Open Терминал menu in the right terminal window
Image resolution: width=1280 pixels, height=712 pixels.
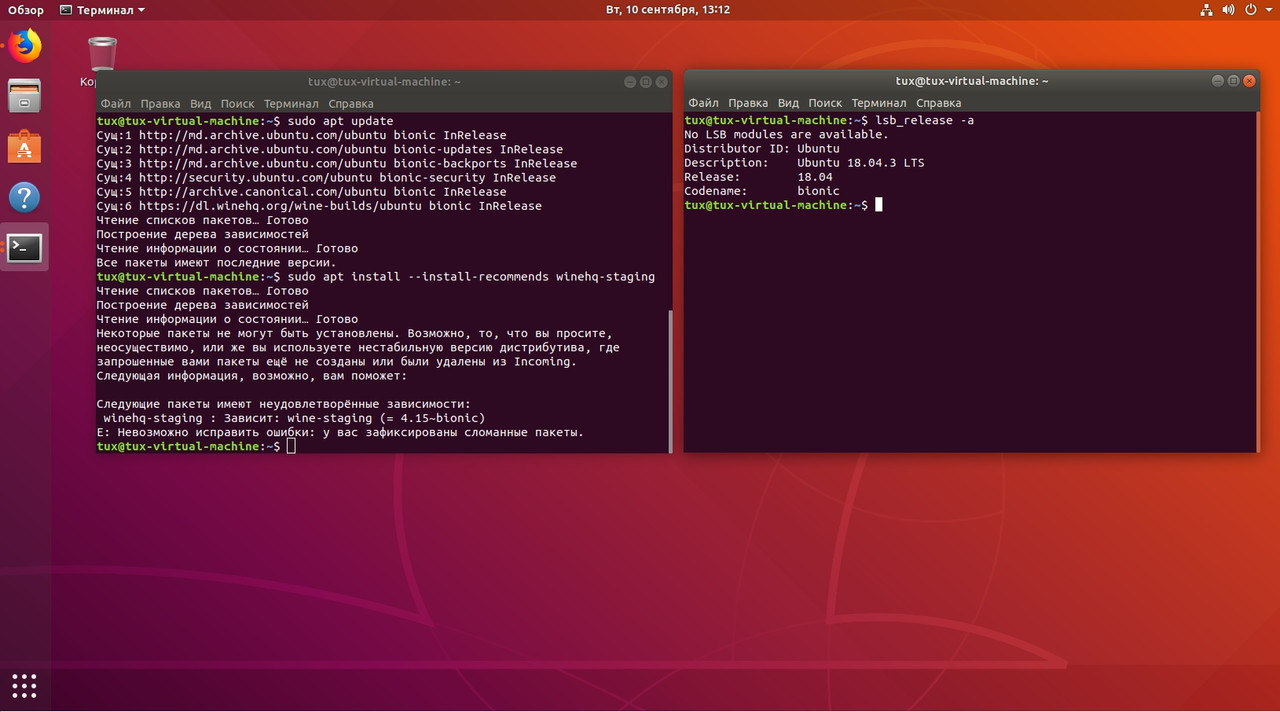pos(879,102)
